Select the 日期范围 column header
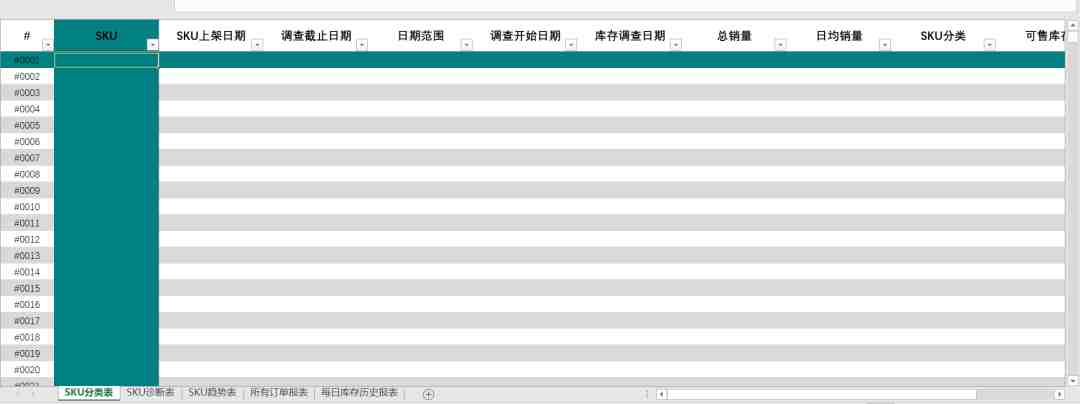 (421, 36)
